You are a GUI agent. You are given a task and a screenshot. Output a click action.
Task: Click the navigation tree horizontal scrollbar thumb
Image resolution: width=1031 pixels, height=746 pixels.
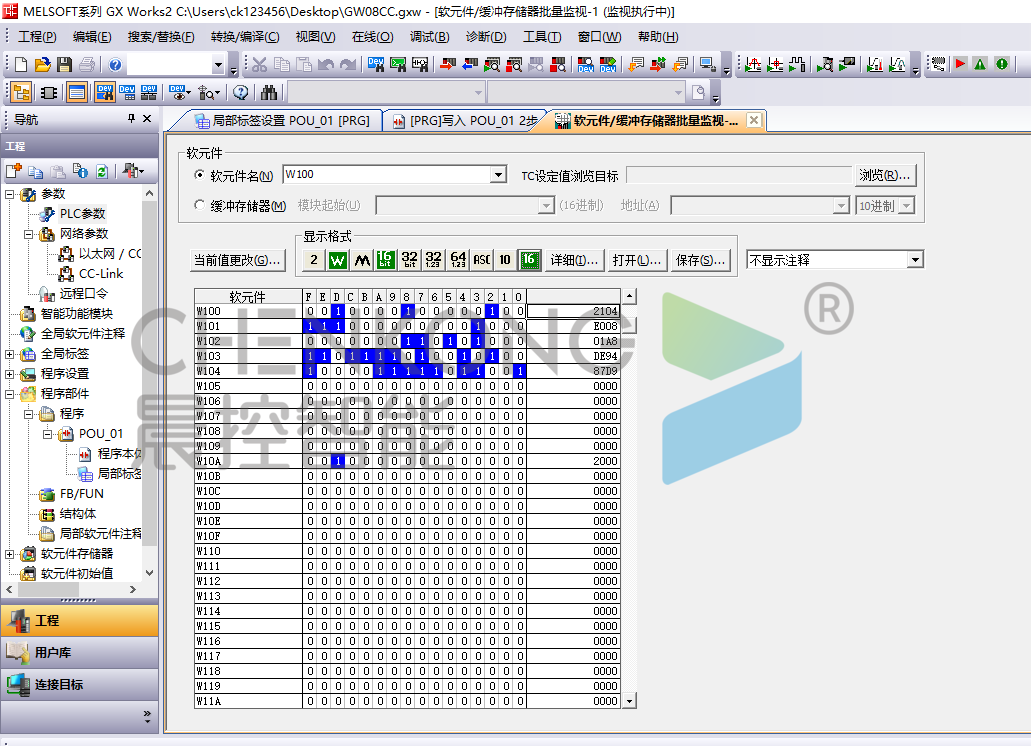point(48,590)
